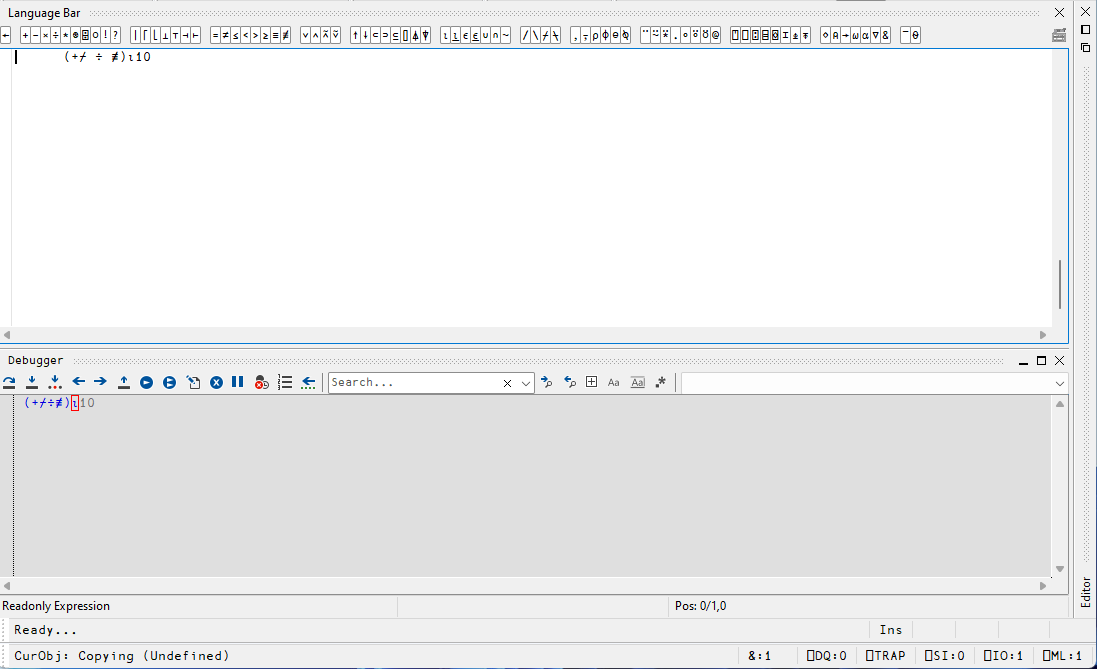Toggle whole word search option

(x=637, y=382)
